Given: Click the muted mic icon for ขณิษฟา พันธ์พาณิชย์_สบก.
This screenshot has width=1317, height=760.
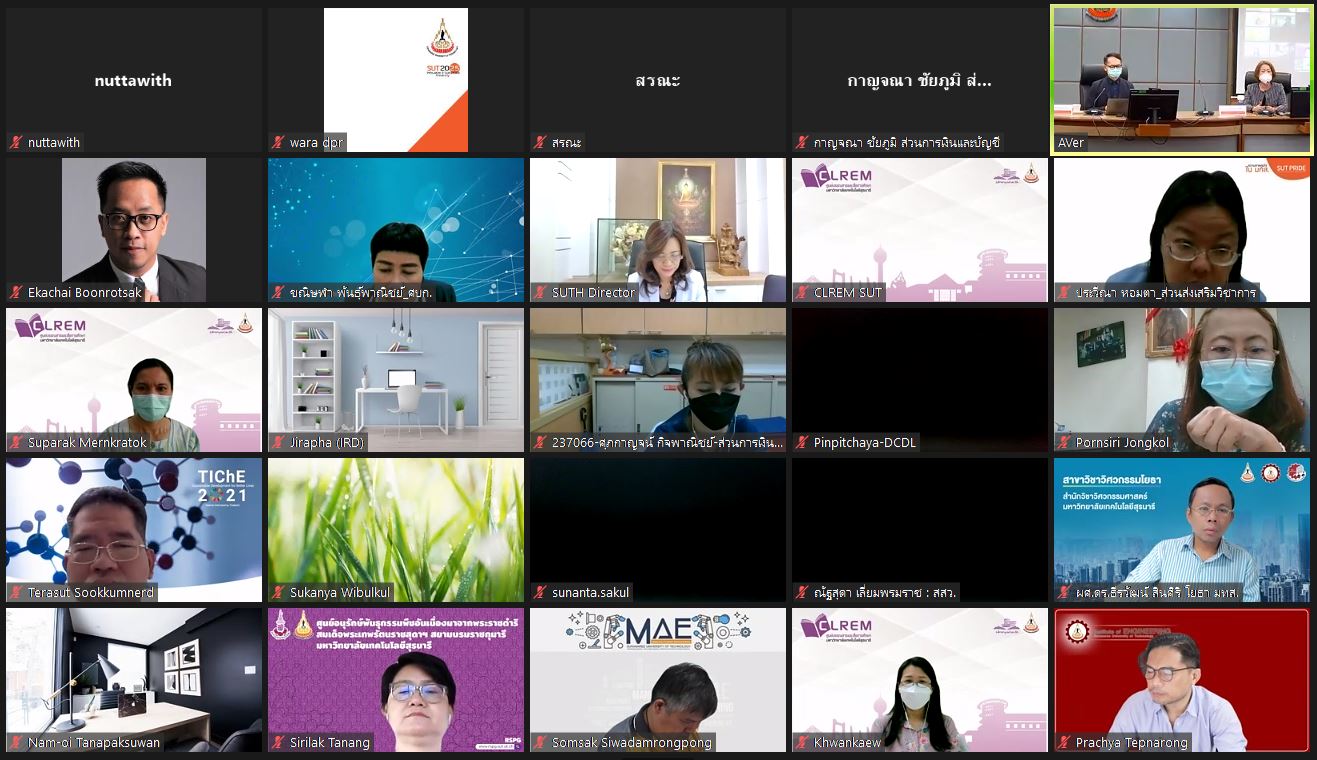Looking at the screenshot, I should point(278,292).
